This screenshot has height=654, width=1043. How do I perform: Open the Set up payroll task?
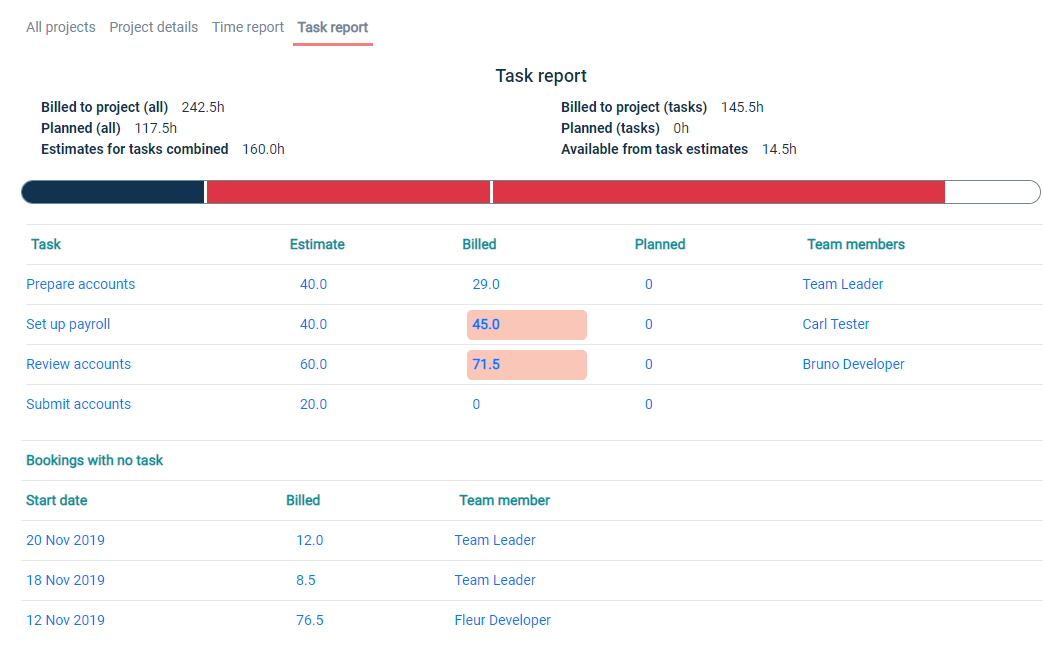coord(68,324)
